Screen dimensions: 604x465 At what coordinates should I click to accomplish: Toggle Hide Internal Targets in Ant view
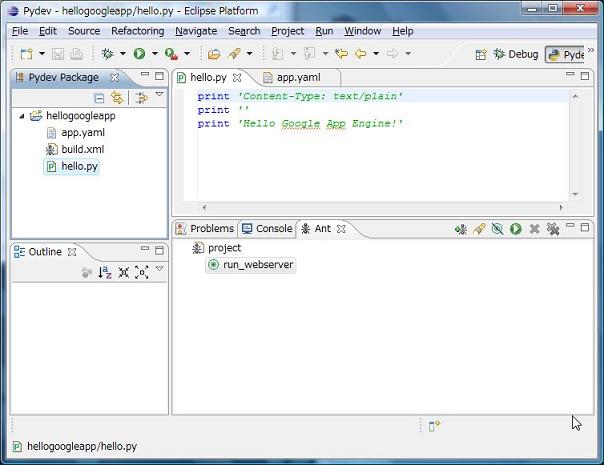click(x=497, y=229)
